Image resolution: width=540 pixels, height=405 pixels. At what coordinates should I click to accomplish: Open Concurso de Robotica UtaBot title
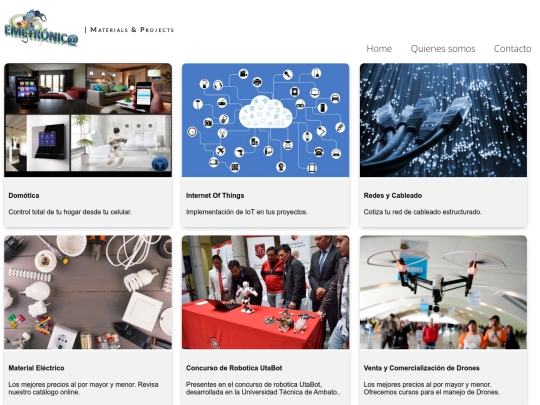coord(234,368)
